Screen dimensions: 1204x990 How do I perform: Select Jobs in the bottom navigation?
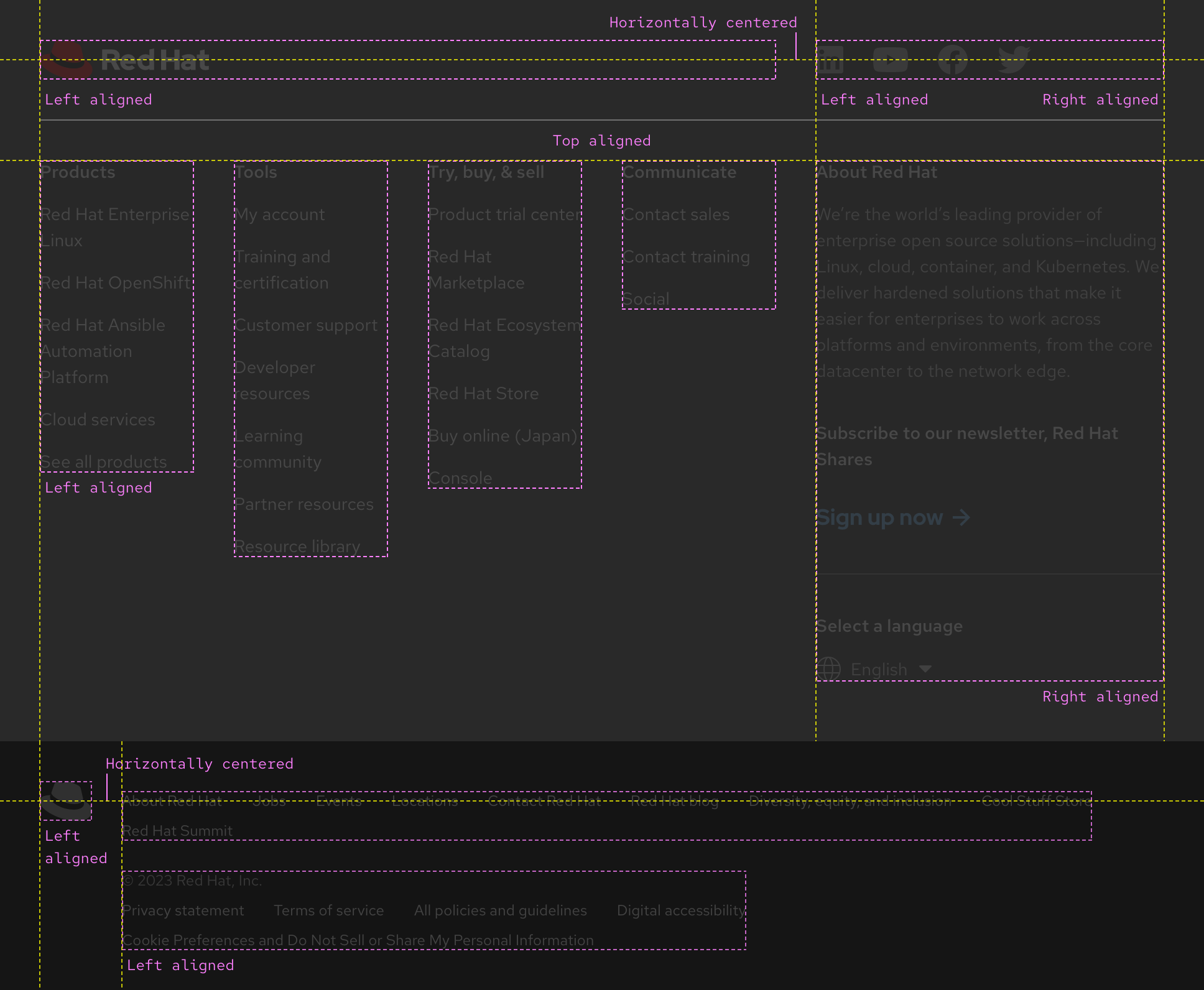[269, 802]
